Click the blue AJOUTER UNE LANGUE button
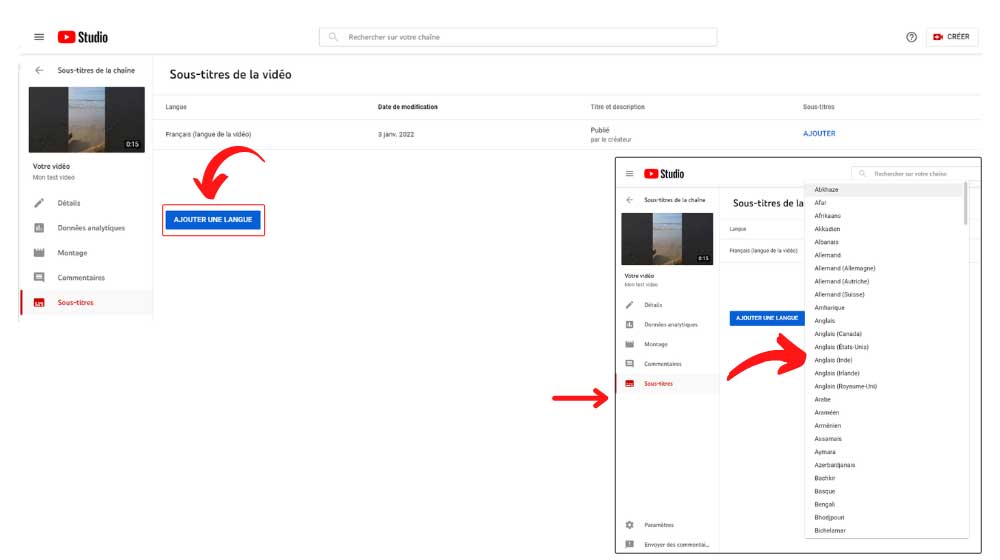This screenshot has width=1000, height=560. (x=213, y=219)
